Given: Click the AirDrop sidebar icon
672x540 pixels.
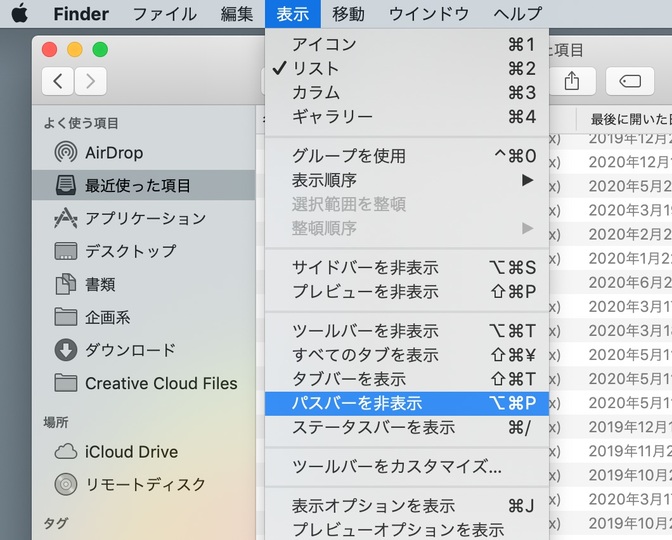Looking at the screenshot, I should (x=66, y=153).
